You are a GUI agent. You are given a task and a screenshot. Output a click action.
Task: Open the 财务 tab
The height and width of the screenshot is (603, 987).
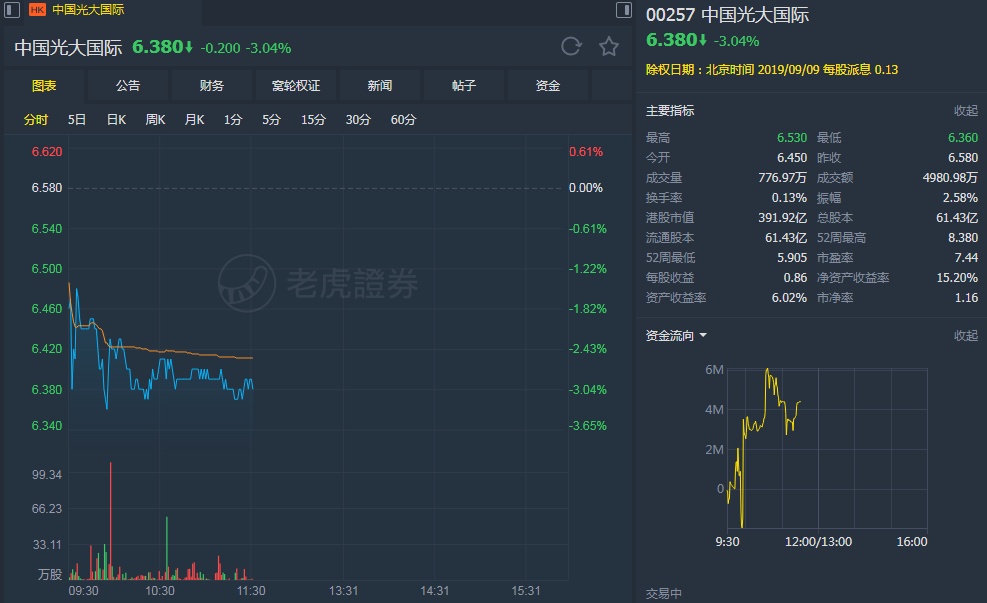point(212,86)
